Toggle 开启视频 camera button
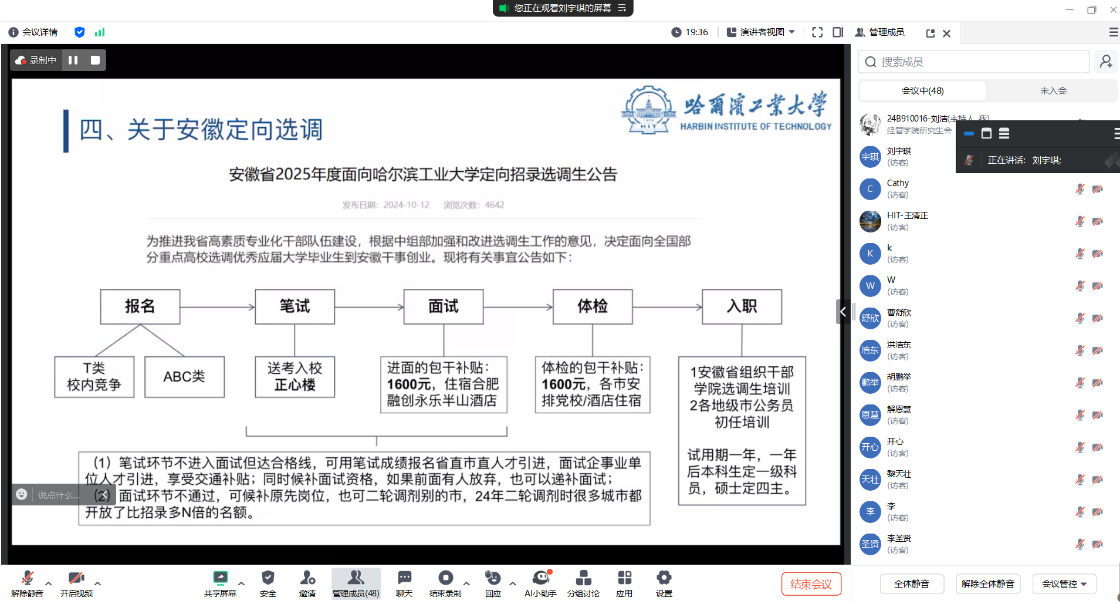The image size is (1120, 604). (x=76, y=582)
